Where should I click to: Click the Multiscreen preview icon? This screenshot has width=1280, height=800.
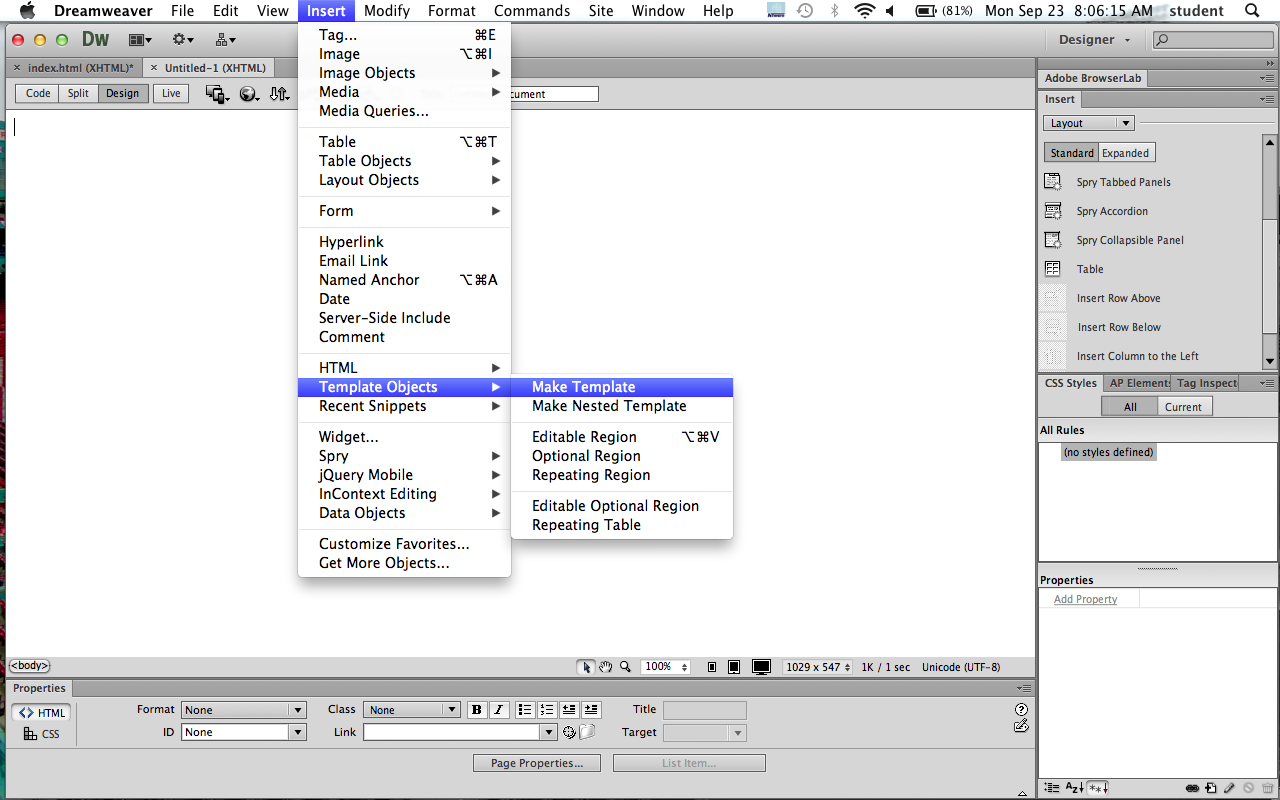tap(217, 94)
